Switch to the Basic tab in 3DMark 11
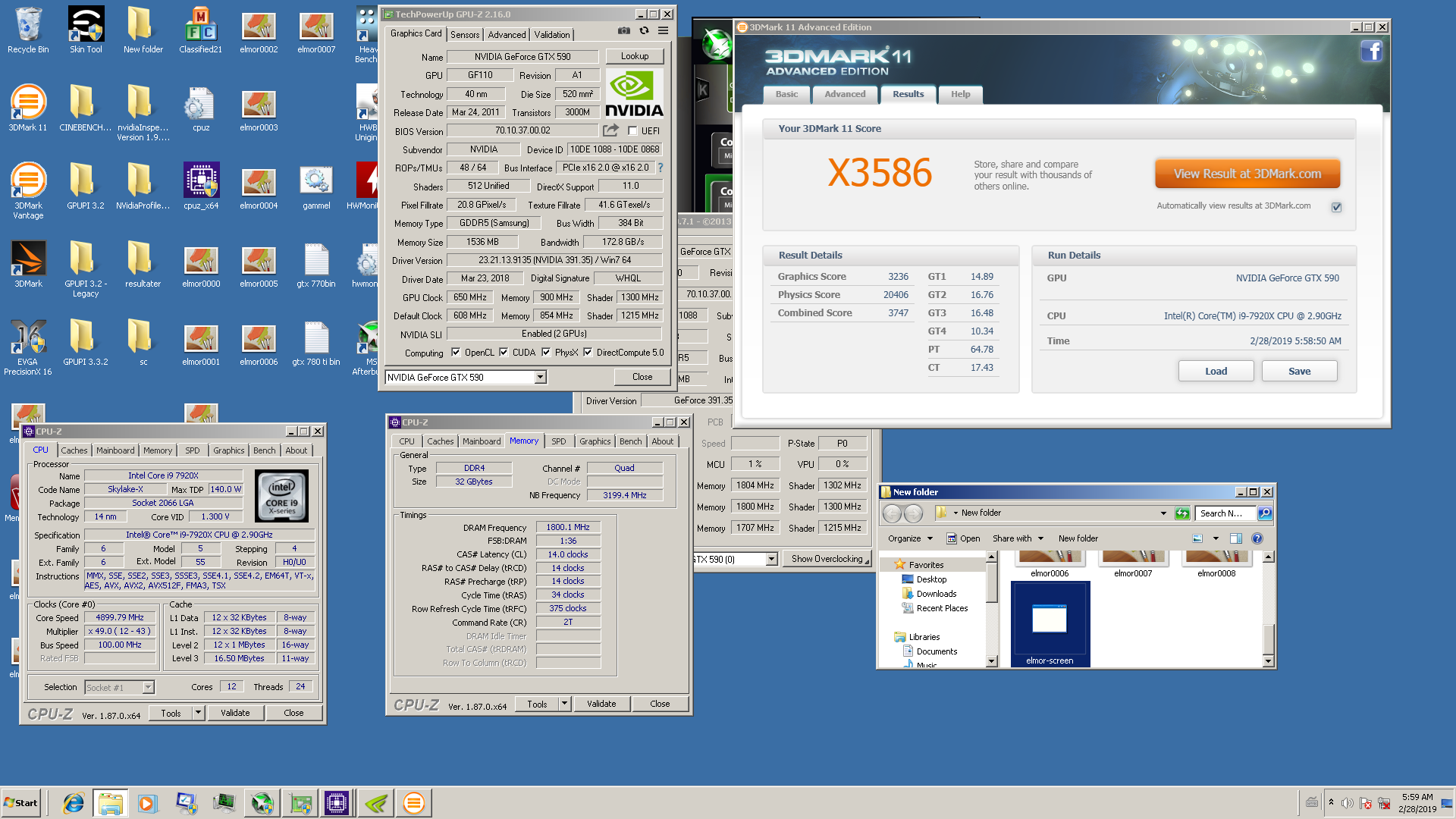 pos(786,94)
